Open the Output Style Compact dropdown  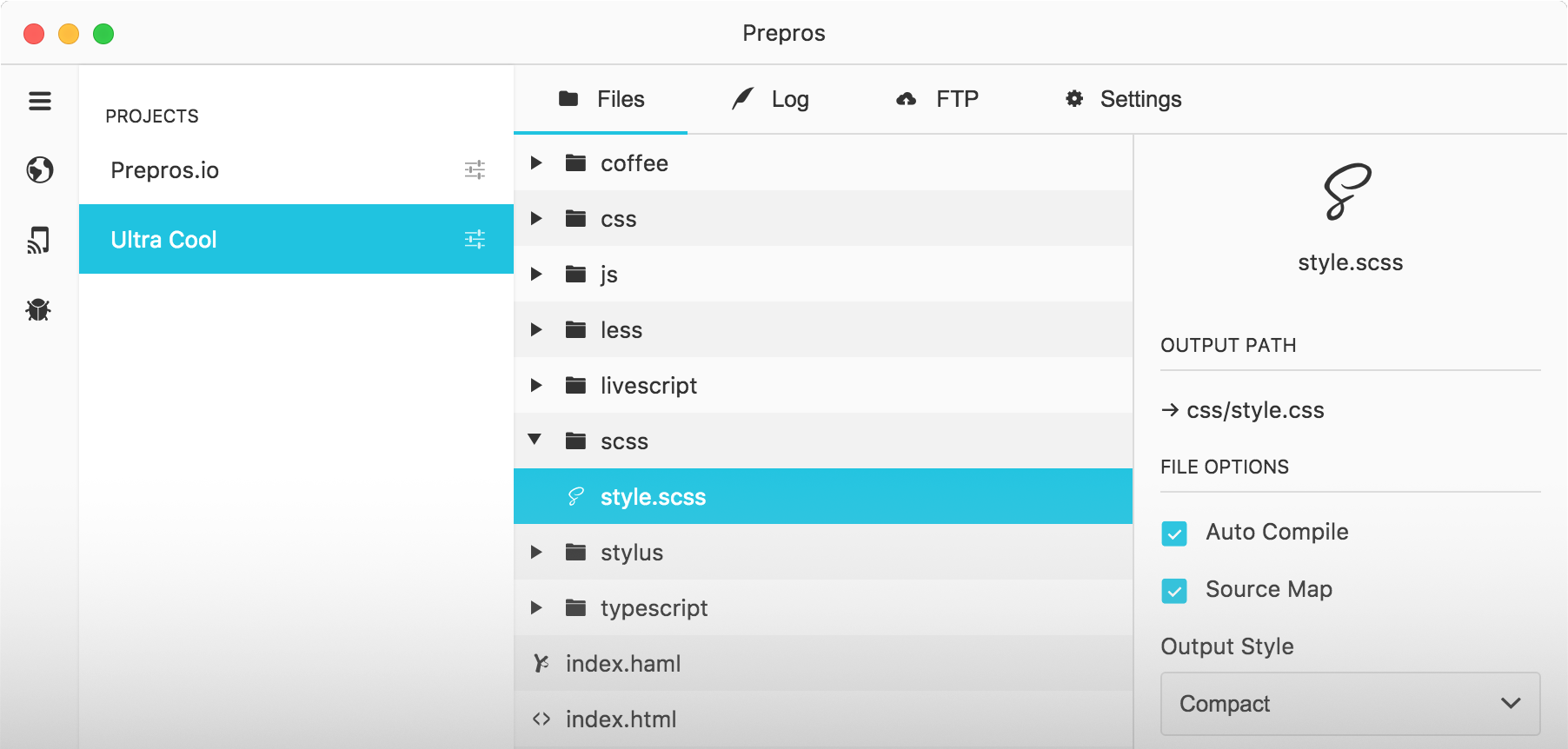pos(1350,704)
